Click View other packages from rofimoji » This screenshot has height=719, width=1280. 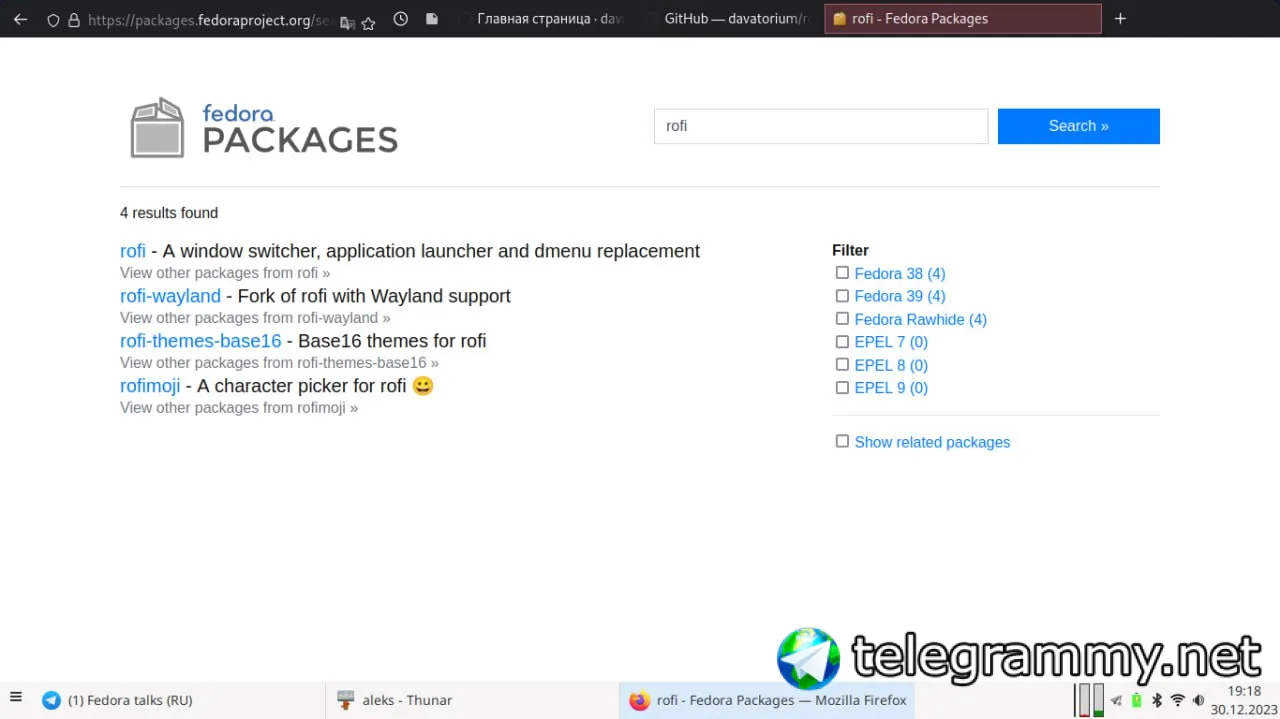click(239, 408)
